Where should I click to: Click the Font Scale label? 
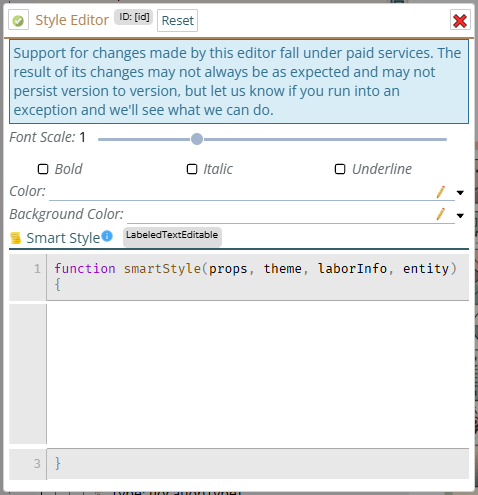(x=42, y=137)
